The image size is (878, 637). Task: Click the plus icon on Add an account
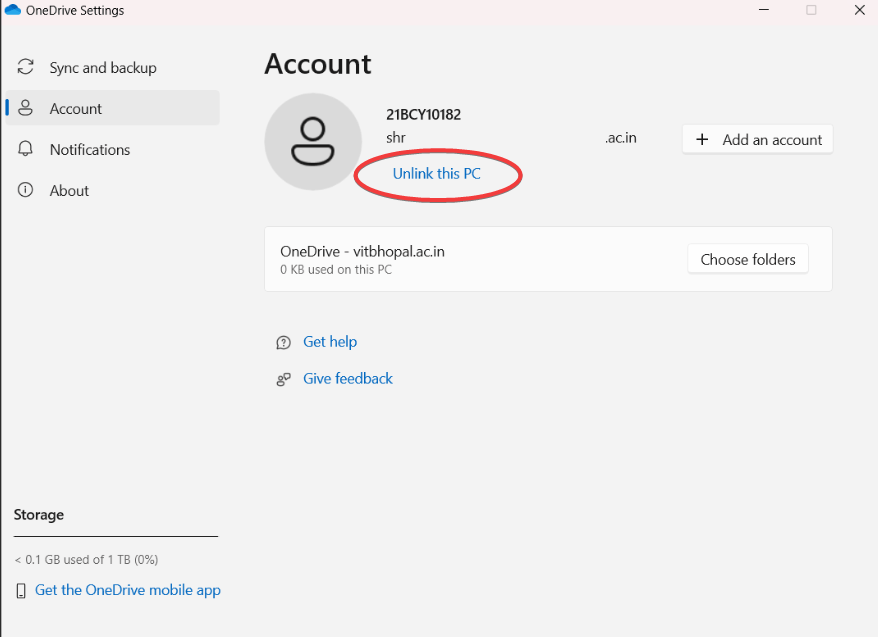pos(701,139)
